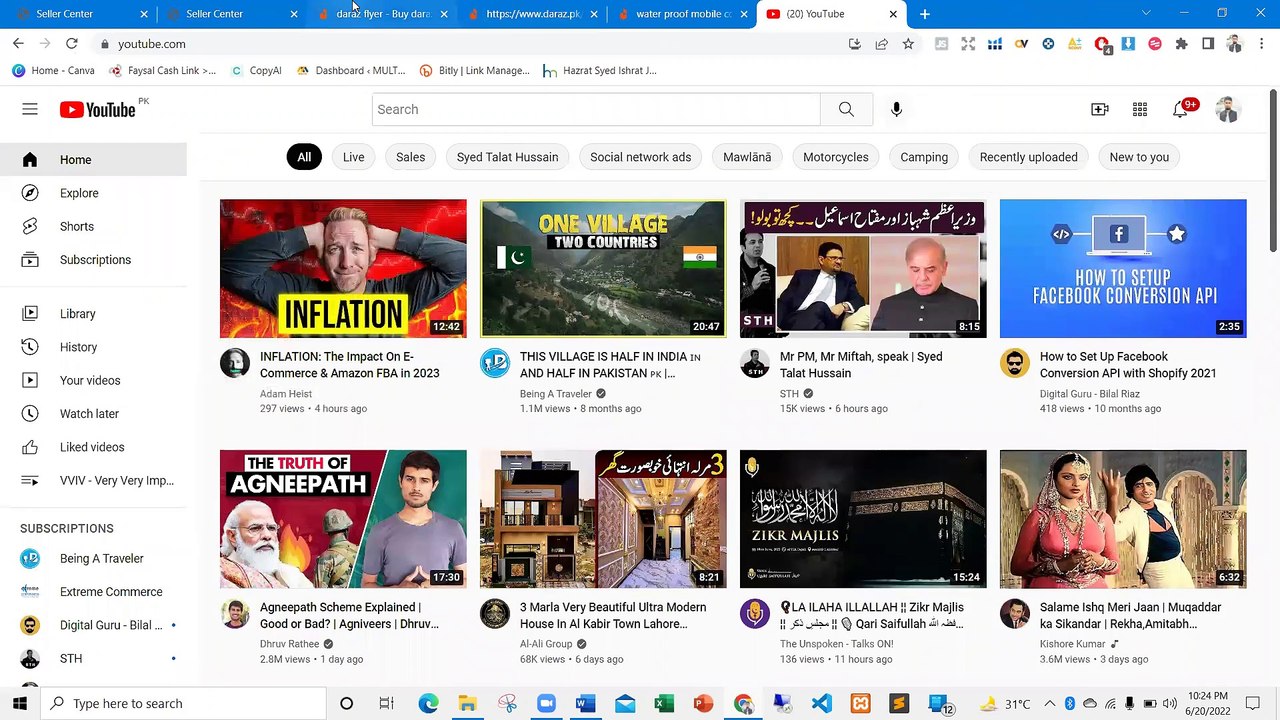
Task: Open Library in the sidebar
Action: pos(93,314)
